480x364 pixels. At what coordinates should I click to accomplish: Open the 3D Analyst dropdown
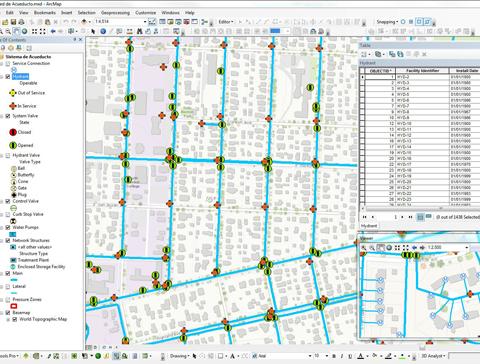tap(433, 356)
